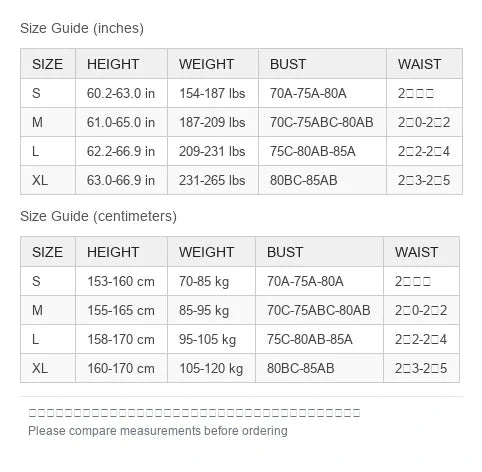482x472 pixels.
Task: Click the '70-85 kg' weight cell
Action: [x=211, y=281]
